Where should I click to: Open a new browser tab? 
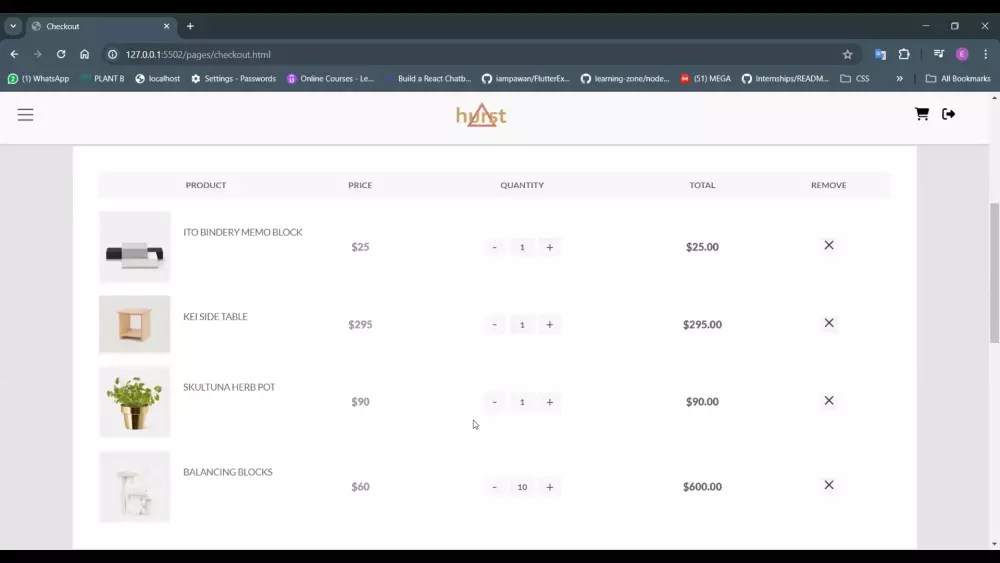point(190,26)
